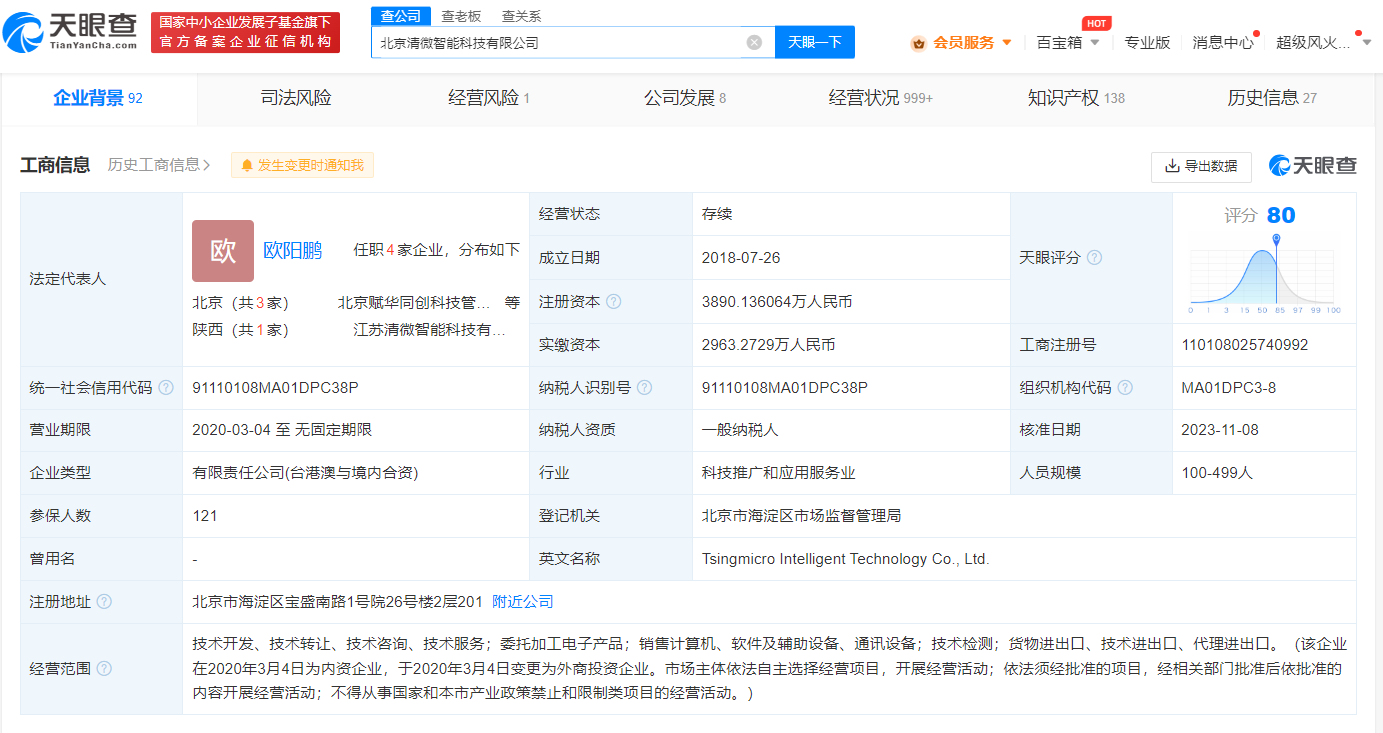1383x733 pixels.
Task: Open the 专业版 link
Action: tap(1147, 42)
